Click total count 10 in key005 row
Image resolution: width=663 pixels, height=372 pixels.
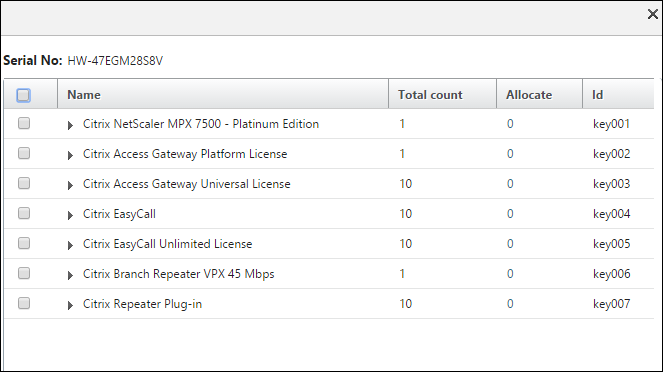coord(405,244)
